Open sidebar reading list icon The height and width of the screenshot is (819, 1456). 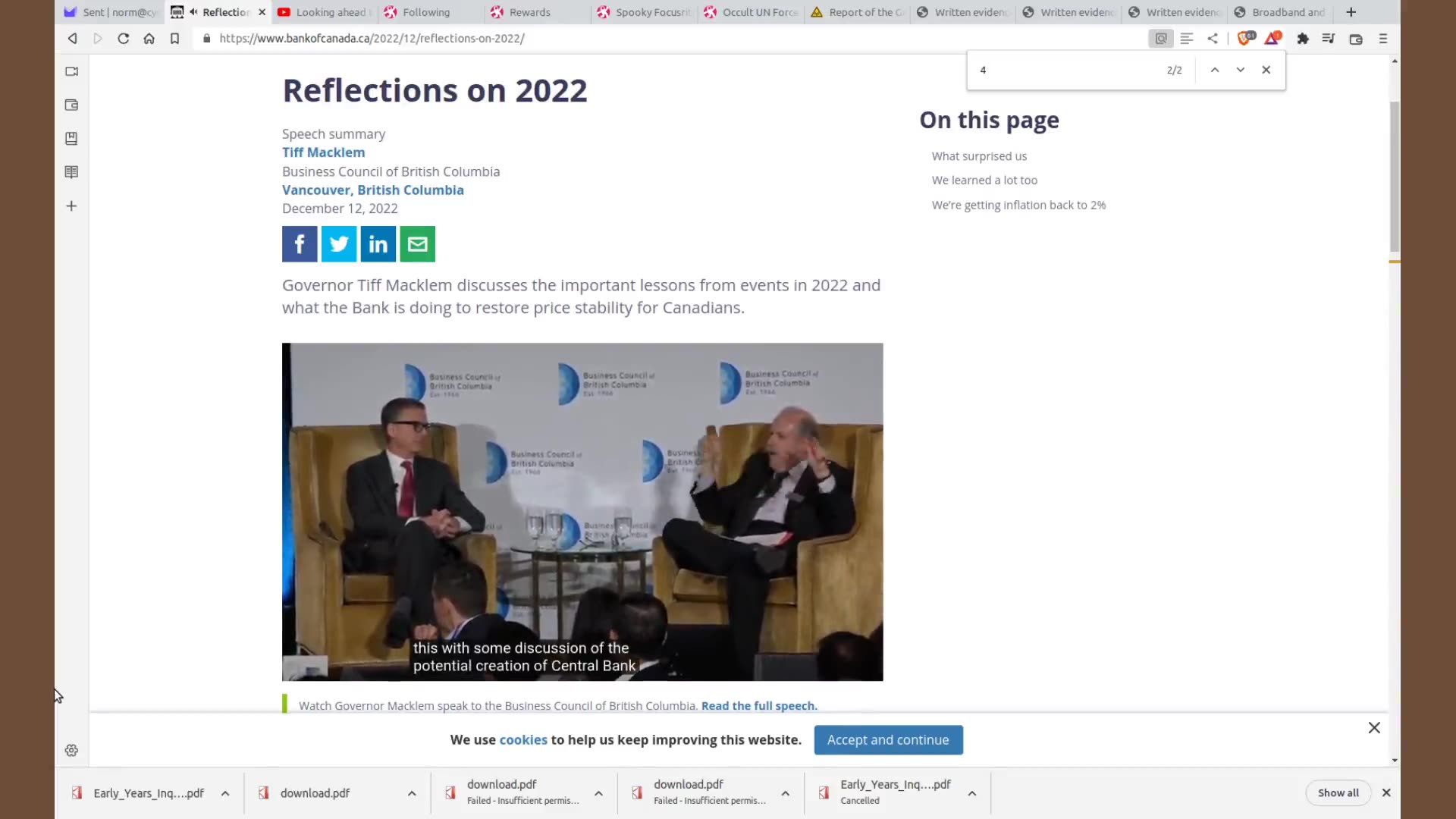point(71,172)
